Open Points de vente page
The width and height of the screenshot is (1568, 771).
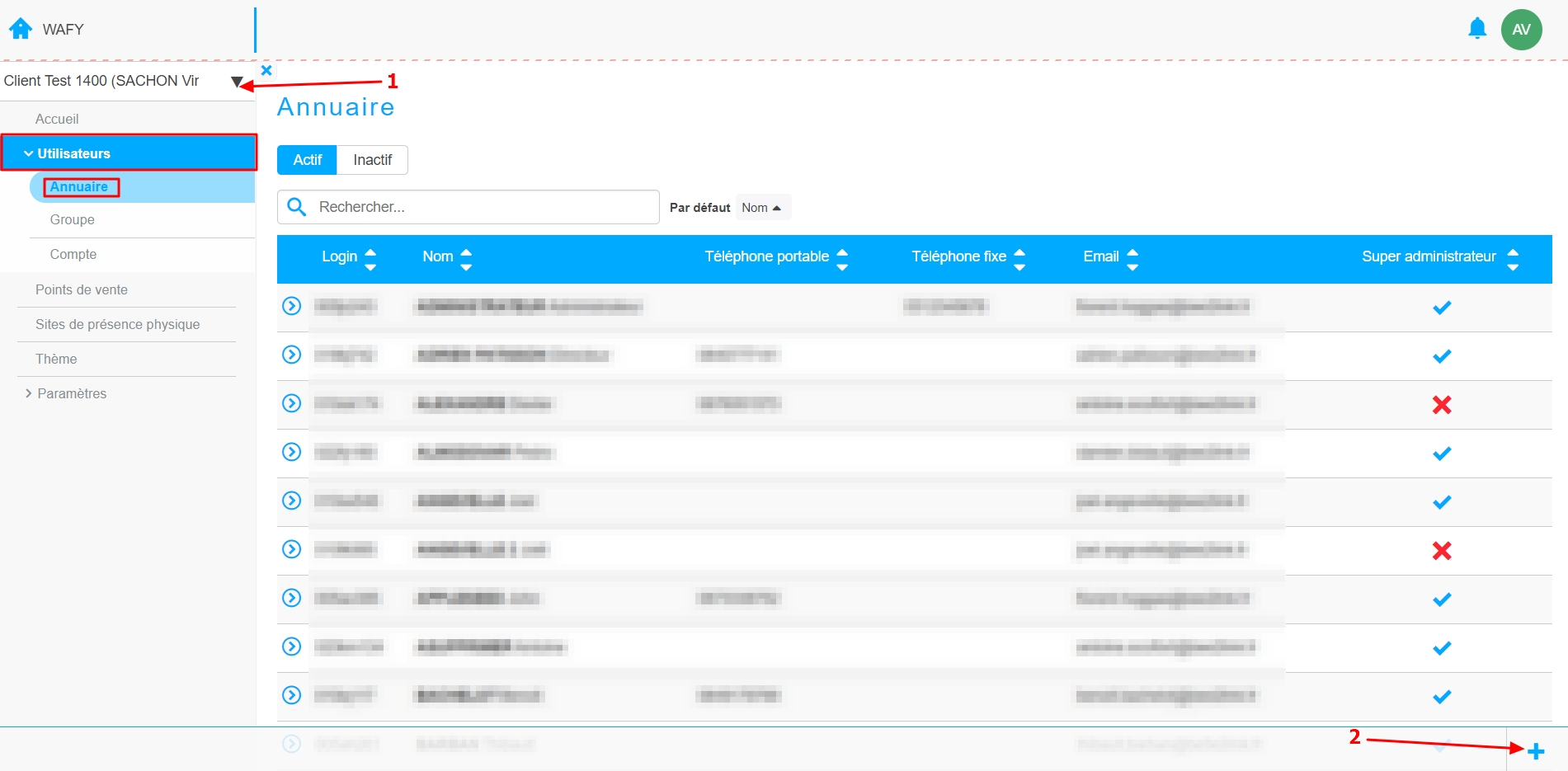(x=82, y=289)
